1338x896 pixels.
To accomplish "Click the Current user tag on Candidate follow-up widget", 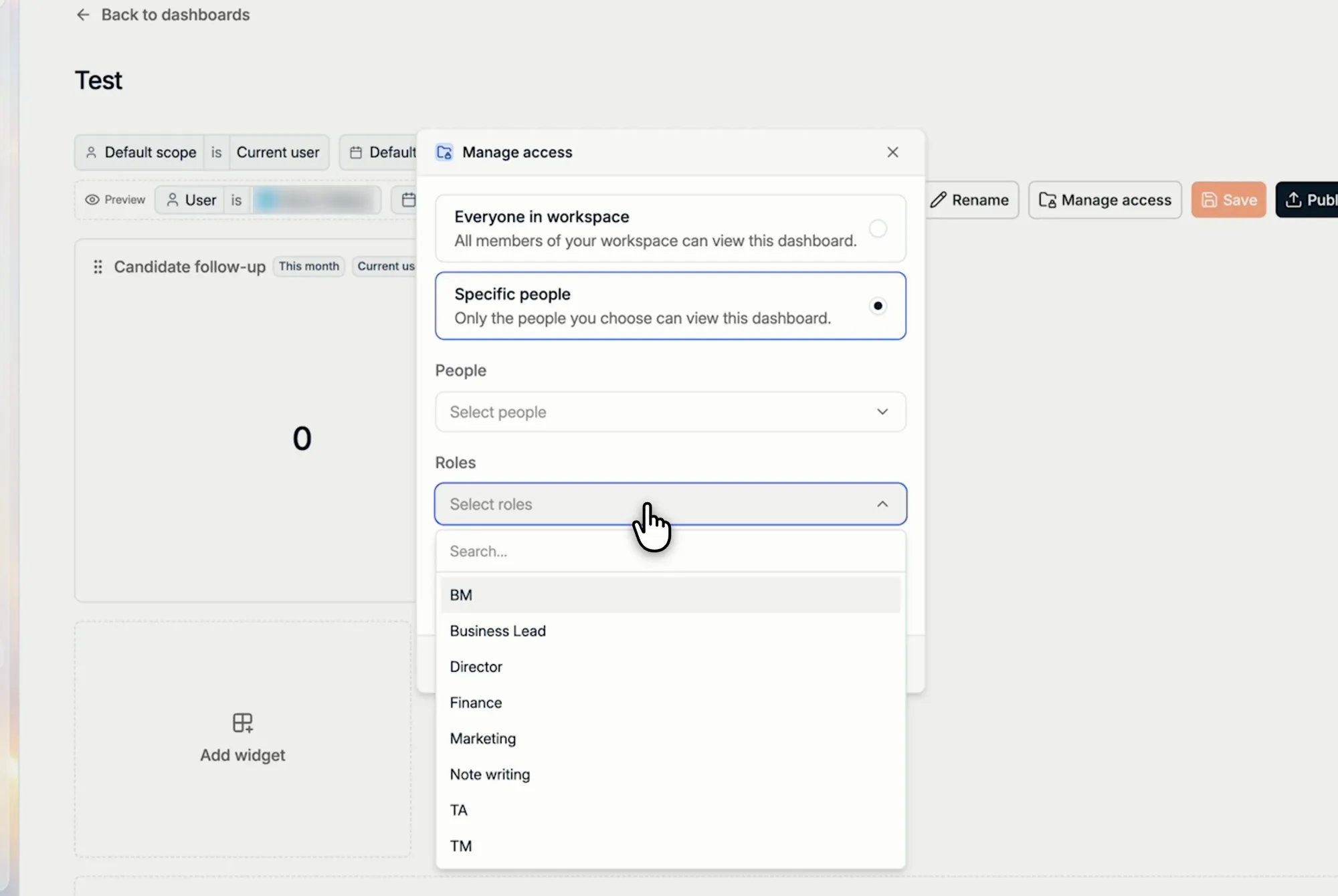I will [x=385, y=266].
